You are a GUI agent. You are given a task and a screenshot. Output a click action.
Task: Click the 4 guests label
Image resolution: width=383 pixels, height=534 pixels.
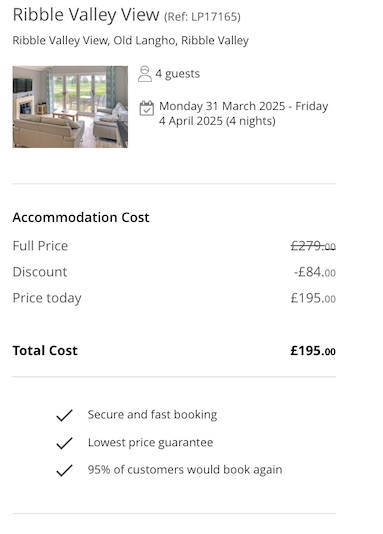tap(178, 74)
